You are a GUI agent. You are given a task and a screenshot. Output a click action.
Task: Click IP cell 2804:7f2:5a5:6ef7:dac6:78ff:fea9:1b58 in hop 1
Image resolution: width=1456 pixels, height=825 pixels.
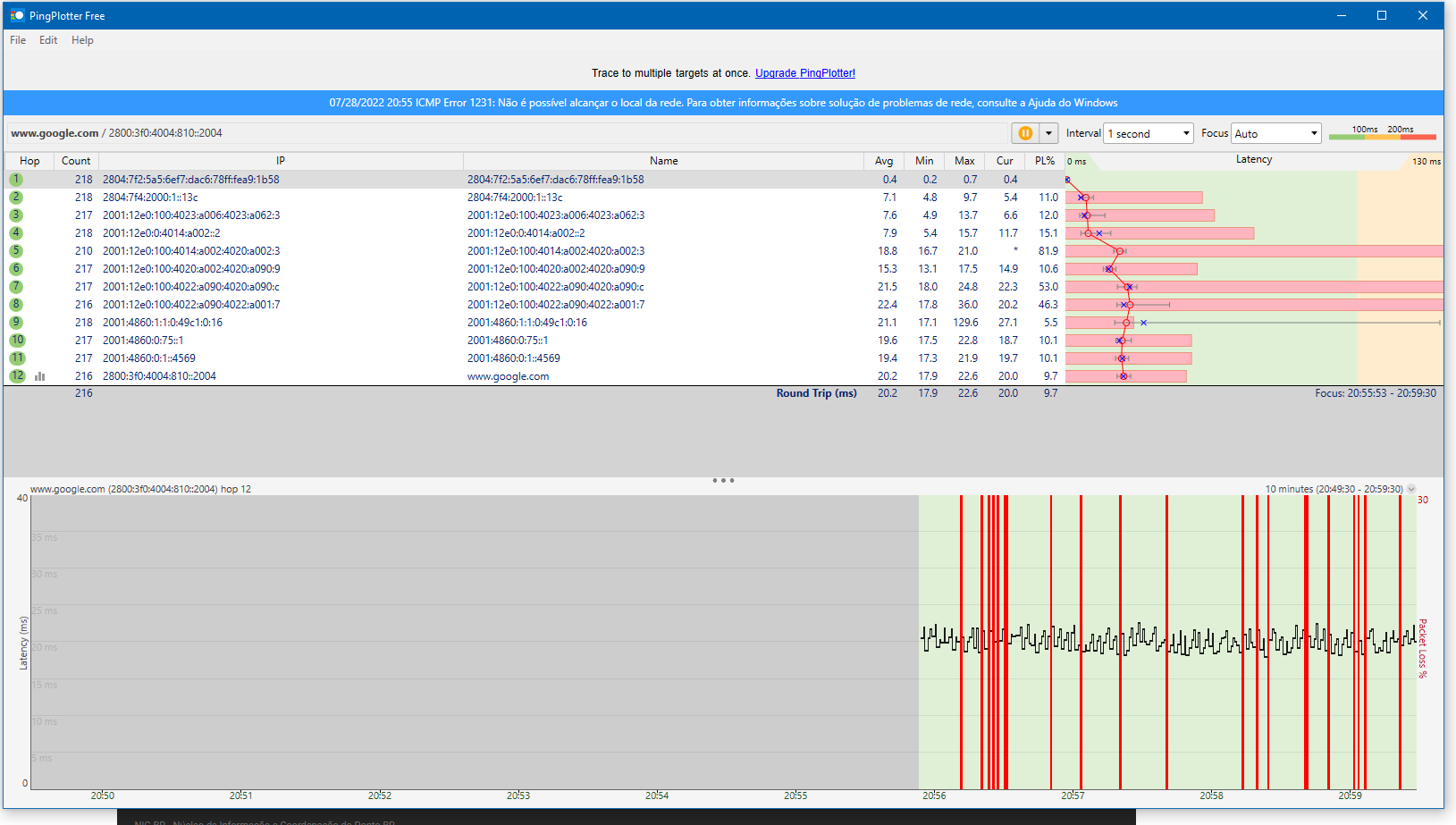click(x=190, y=180)
